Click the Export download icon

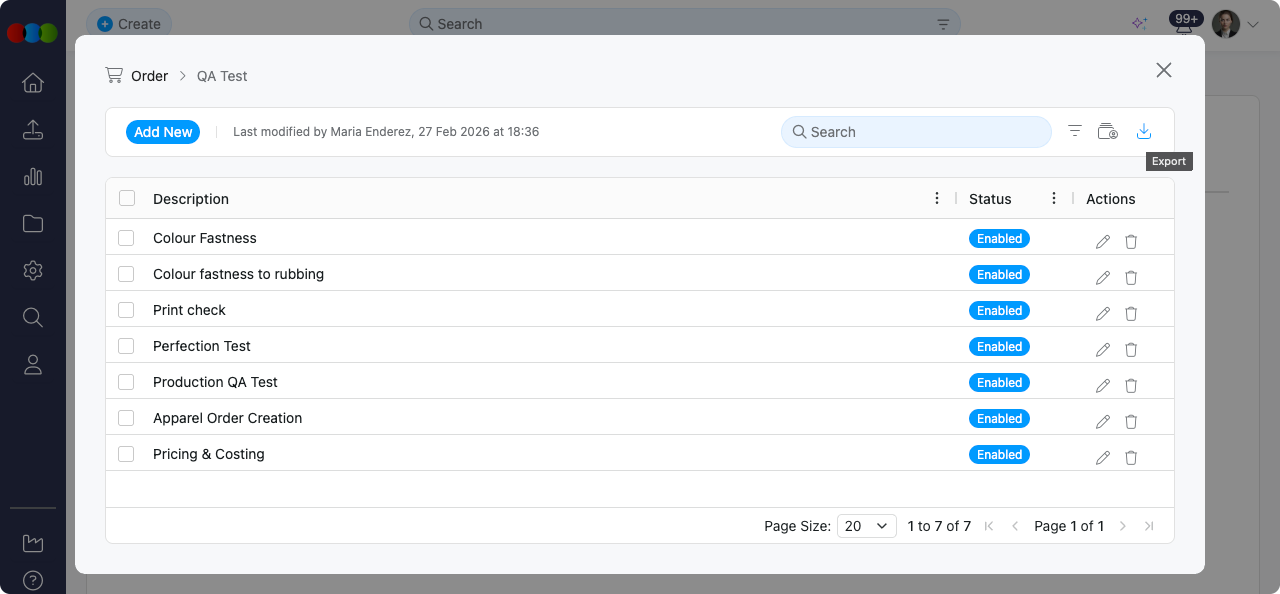tap(1144, 132)
